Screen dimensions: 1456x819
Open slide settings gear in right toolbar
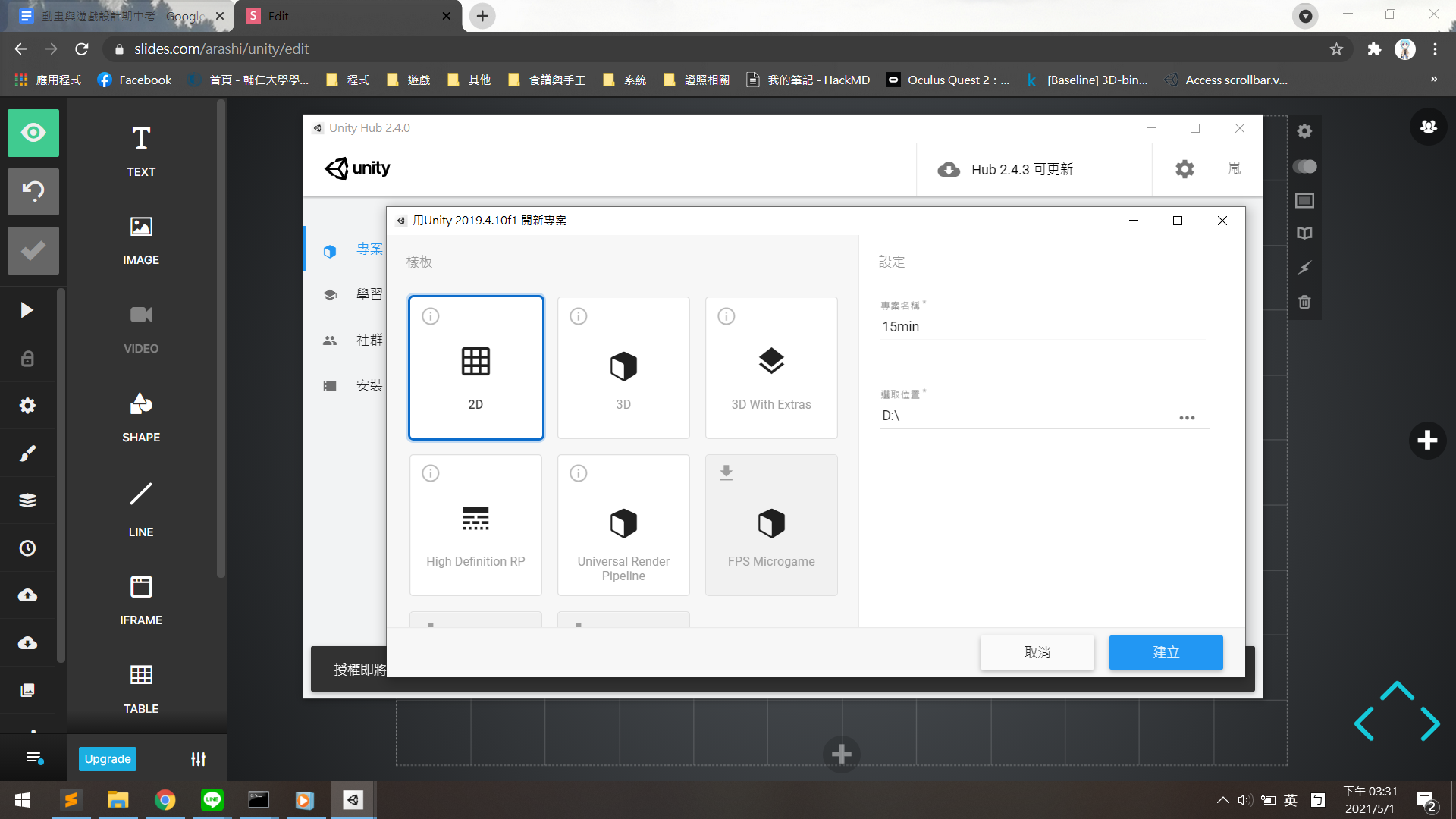(1304, 131)
